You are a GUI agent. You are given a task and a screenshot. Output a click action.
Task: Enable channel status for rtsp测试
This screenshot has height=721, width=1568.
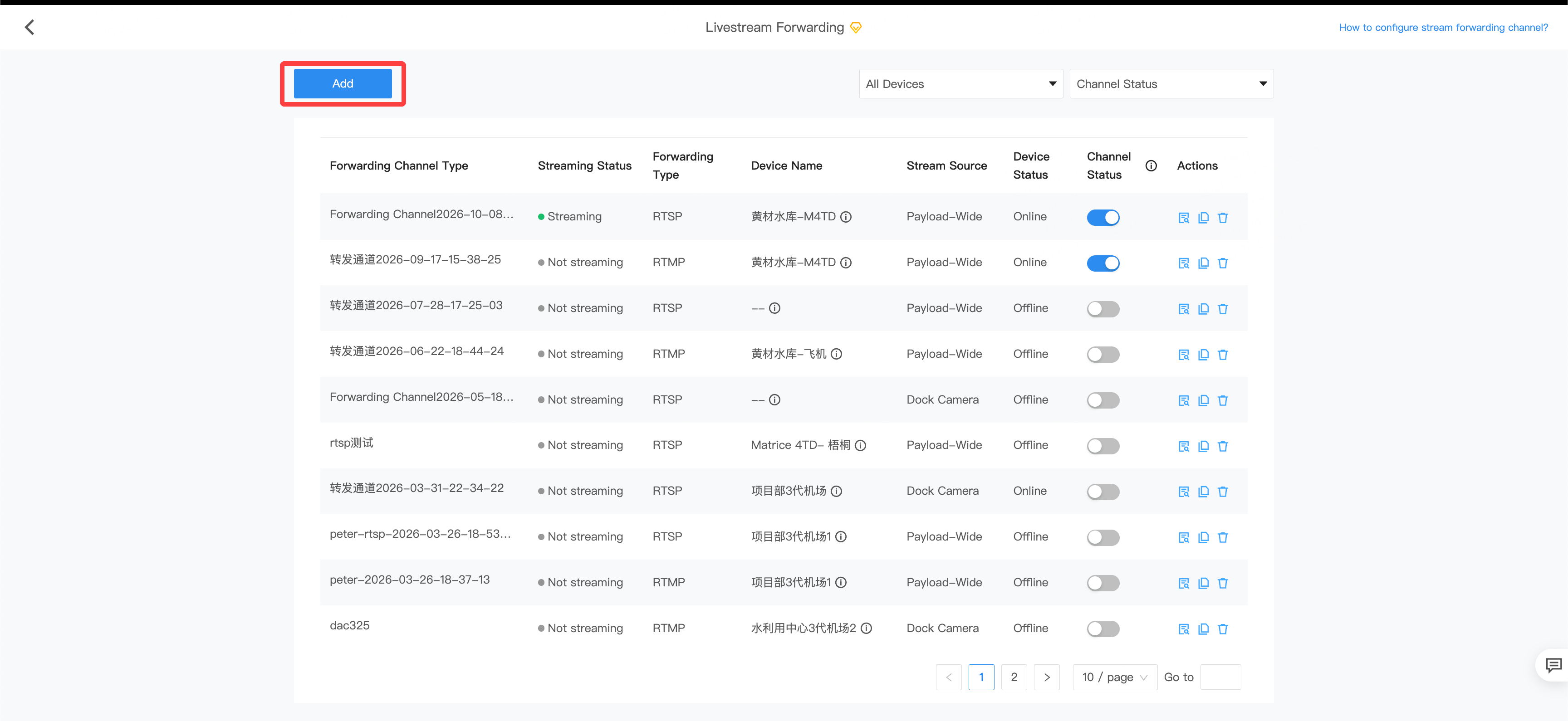coord(1103,446)
